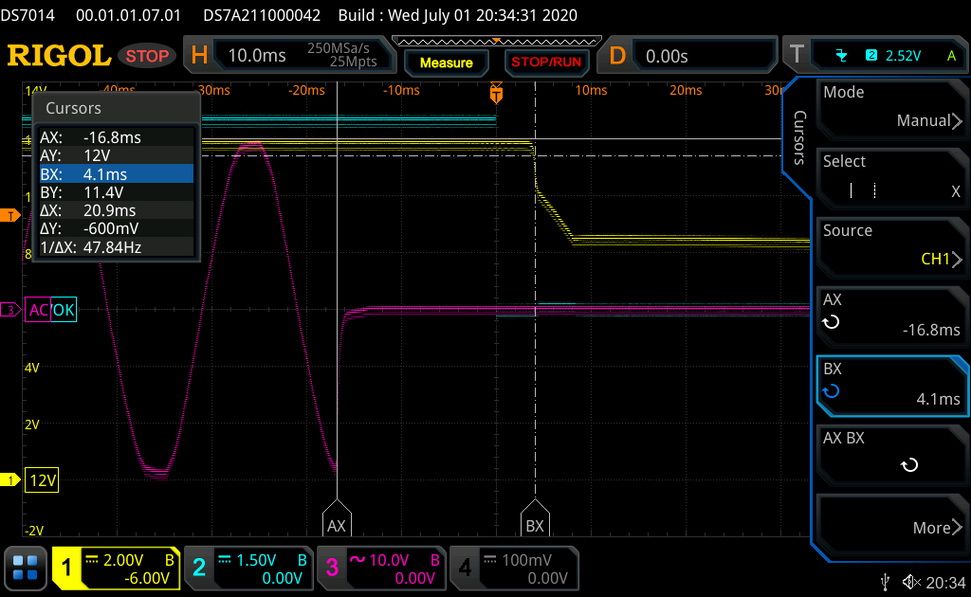Screen dimensions: 971x597
Task: Click the waveform memory position bar
Action: click(496, 41)
